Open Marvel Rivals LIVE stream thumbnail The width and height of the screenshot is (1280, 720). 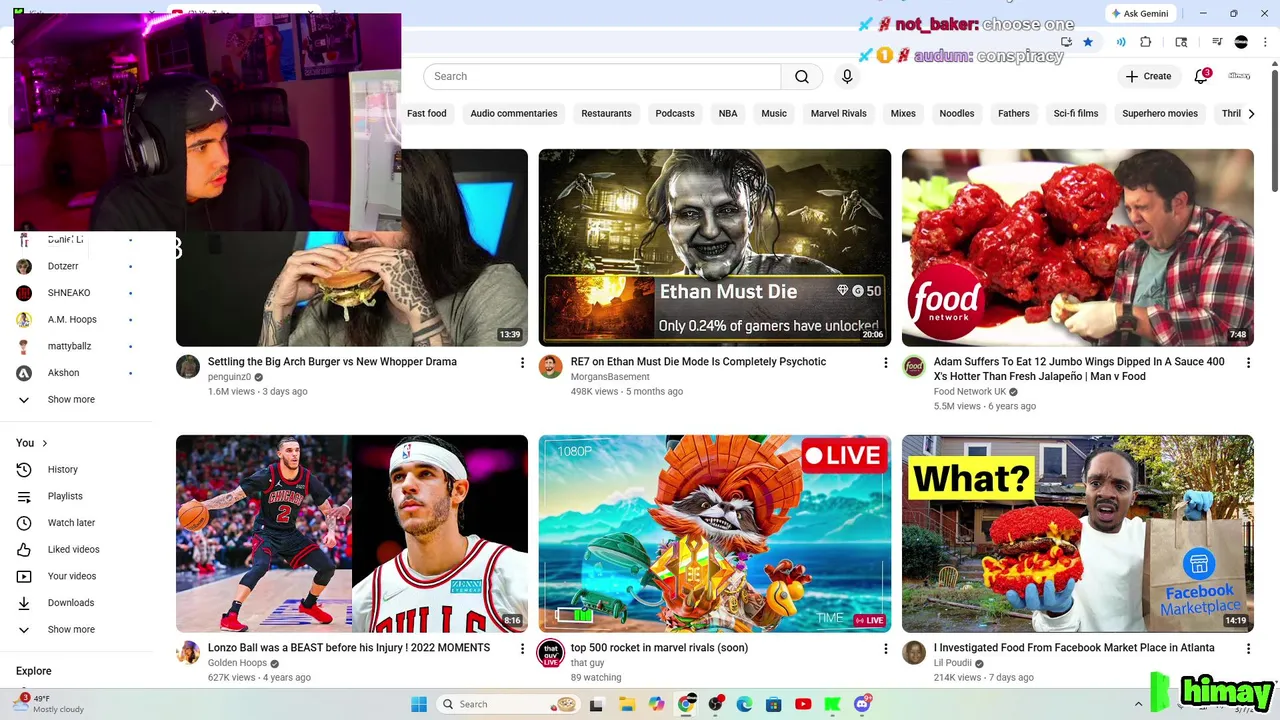715,533
